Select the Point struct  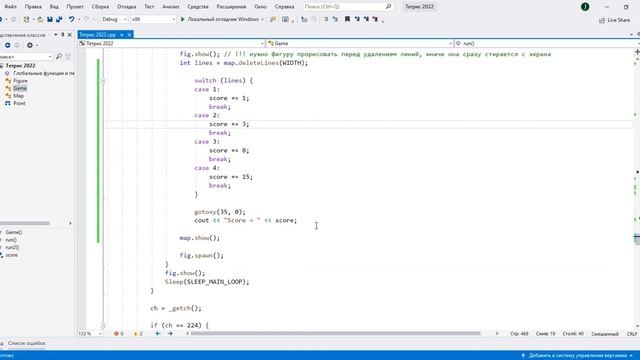(x=19, y=103)
